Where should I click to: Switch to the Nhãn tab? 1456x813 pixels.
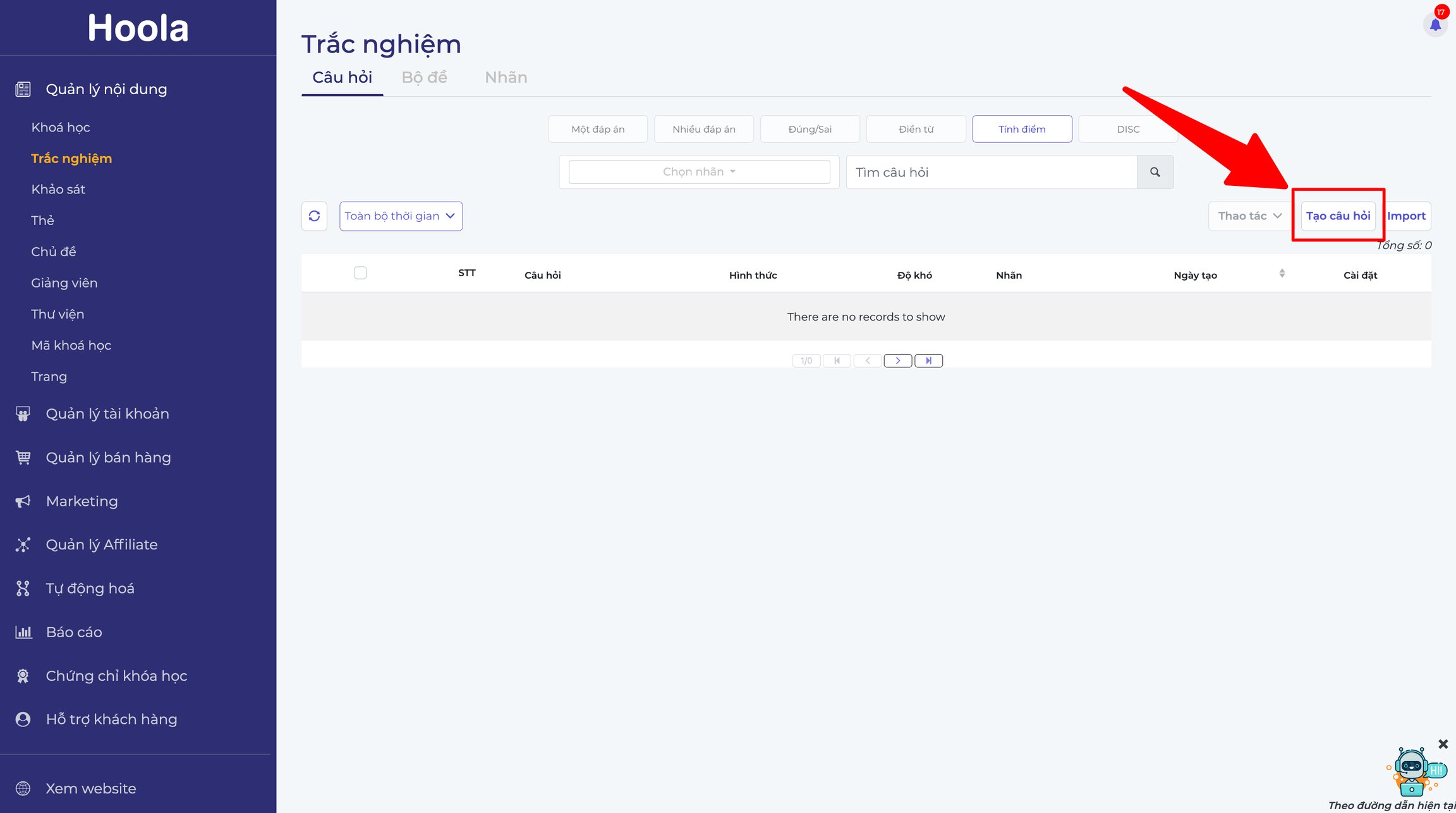point(506,77)
